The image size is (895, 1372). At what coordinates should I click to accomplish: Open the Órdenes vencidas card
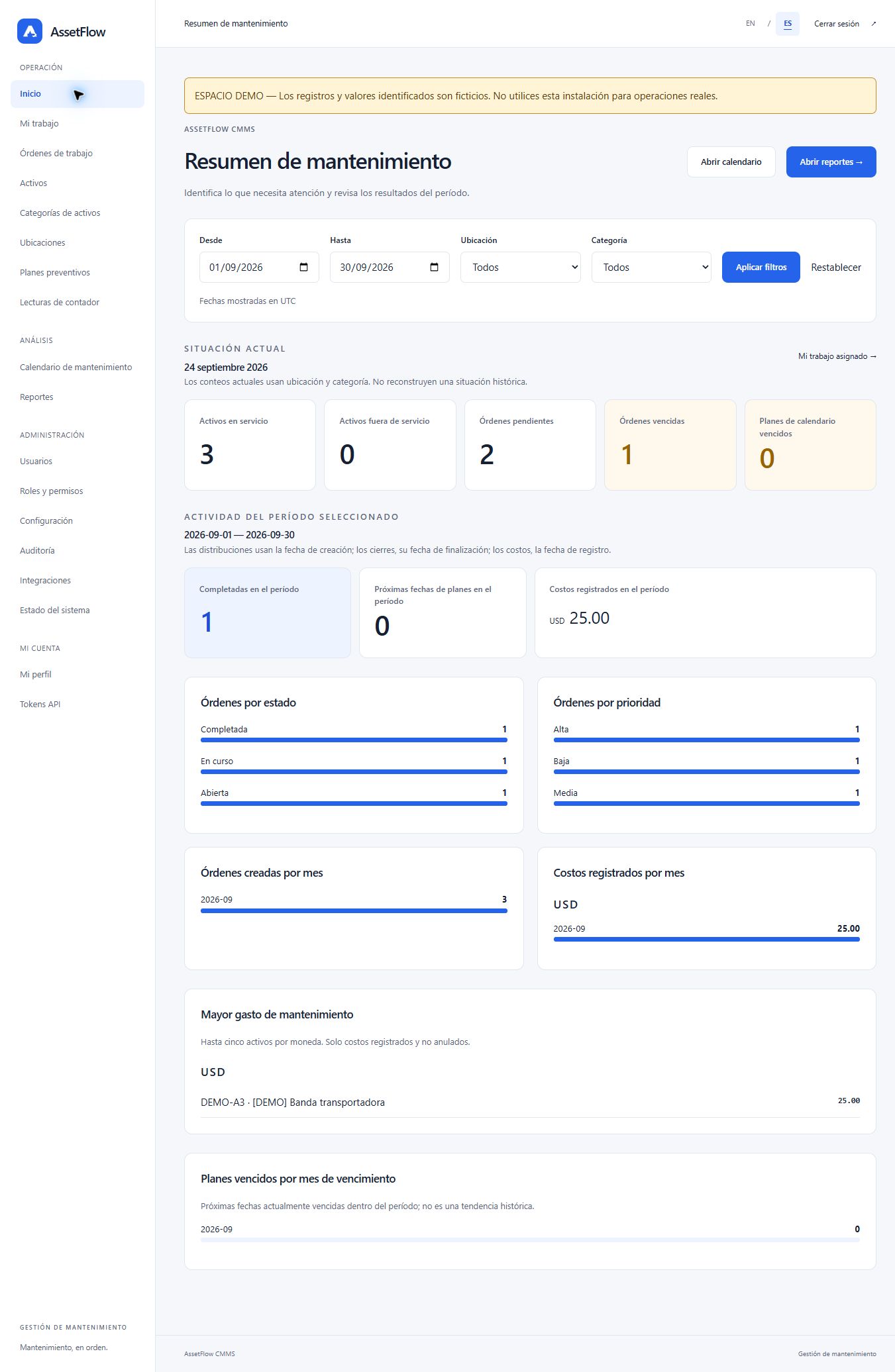[x=670, y=445]
